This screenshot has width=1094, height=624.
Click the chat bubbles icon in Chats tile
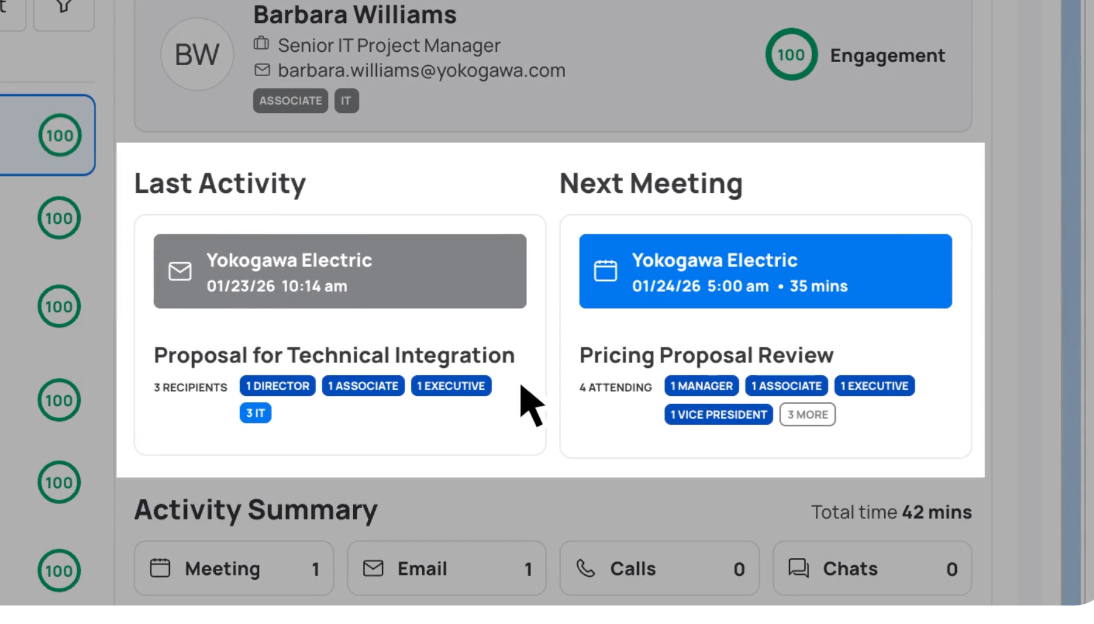point(799,568)
